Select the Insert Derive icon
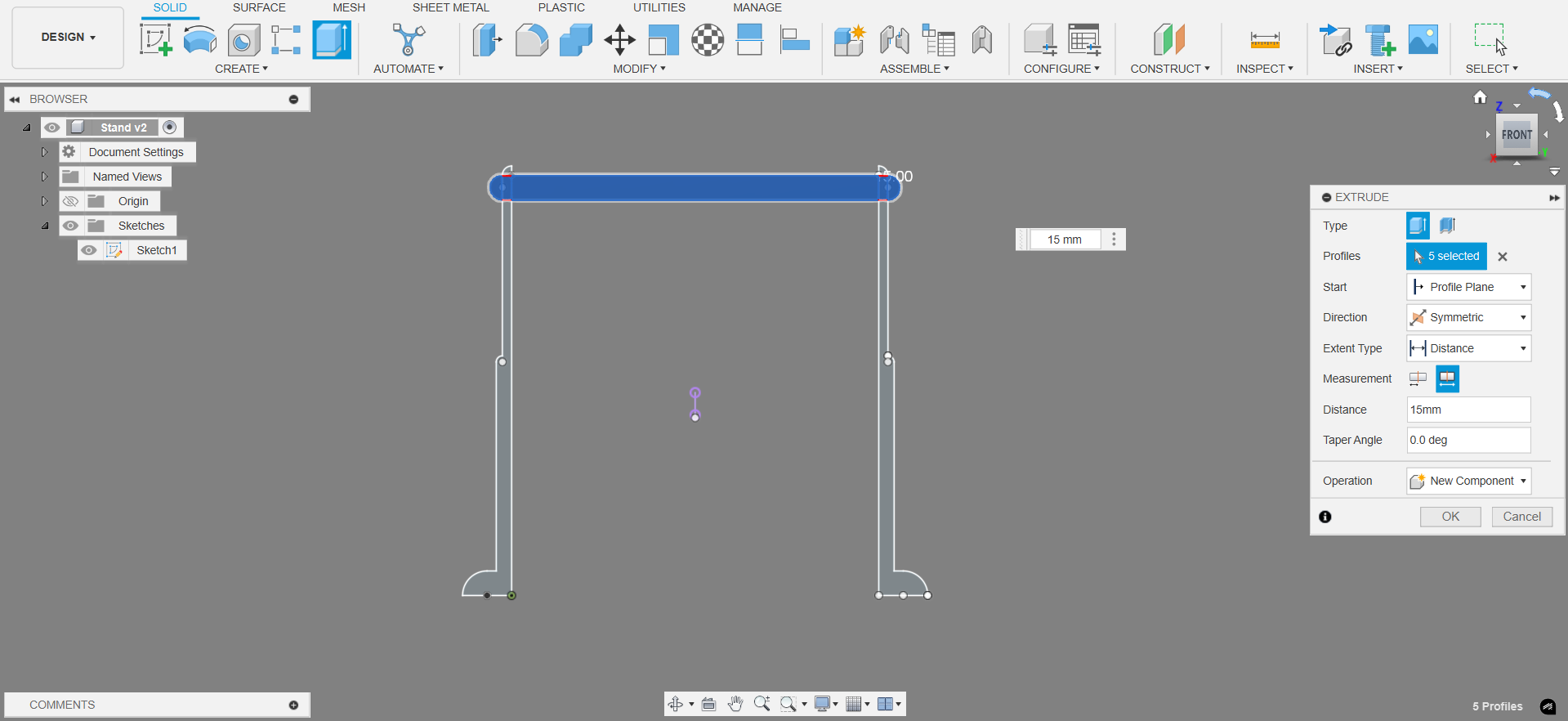 (1336, 39)
